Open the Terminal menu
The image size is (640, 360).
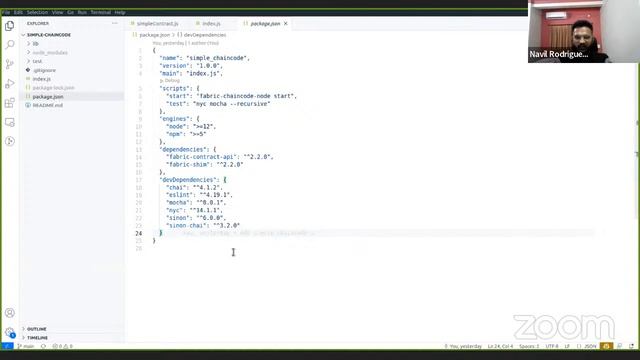coord(101,12)
